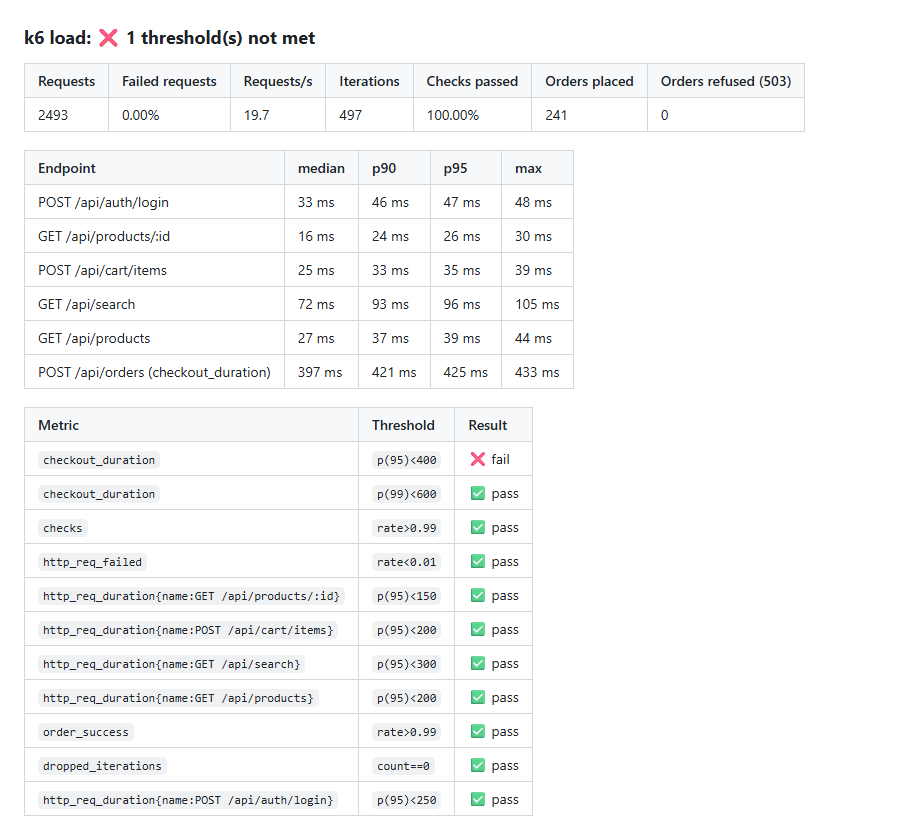
Task: Select the 'http_req_failed' metric label
Action: point(92,562)
